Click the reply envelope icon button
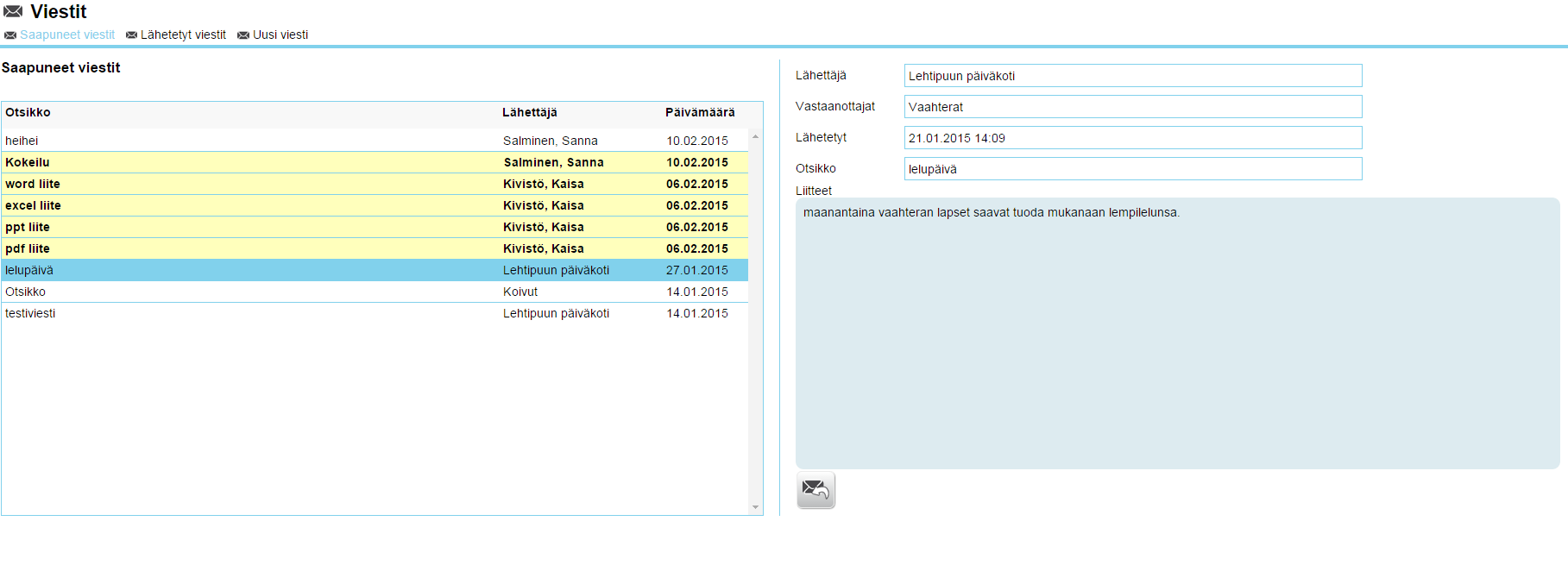 pyautogui.click(x=815, y=490)
